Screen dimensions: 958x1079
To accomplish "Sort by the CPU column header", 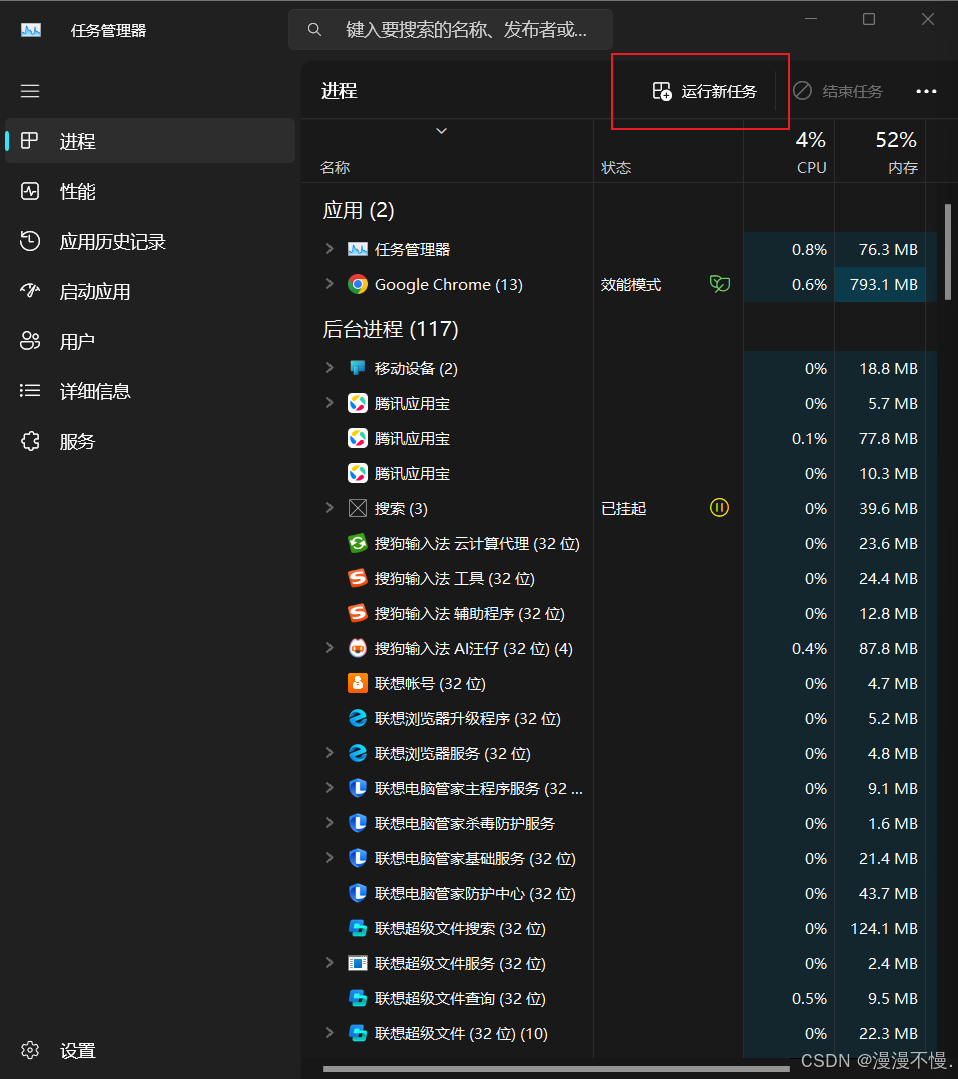I will pos(789,151).
